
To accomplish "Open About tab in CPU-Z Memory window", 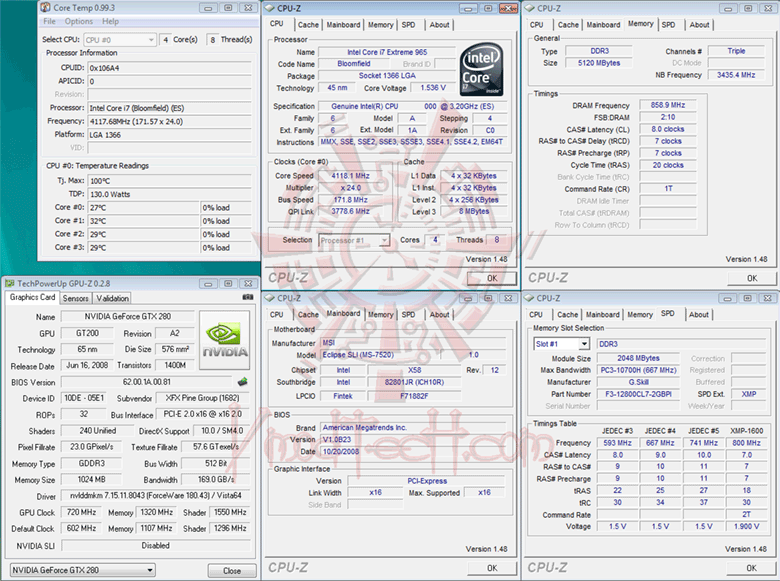I will [699, 25].
